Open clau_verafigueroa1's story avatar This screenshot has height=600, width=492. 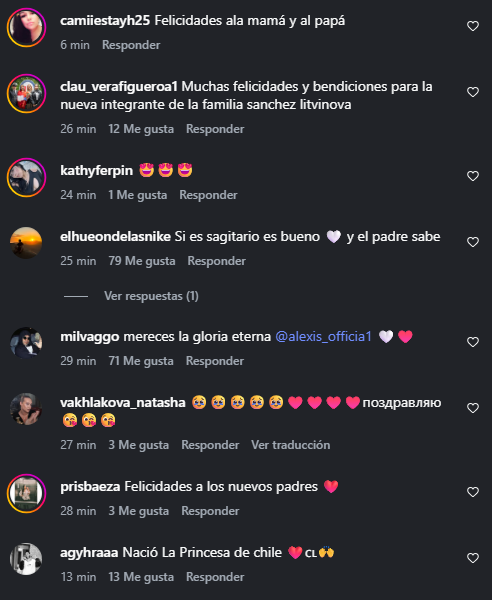coord(26,94)
